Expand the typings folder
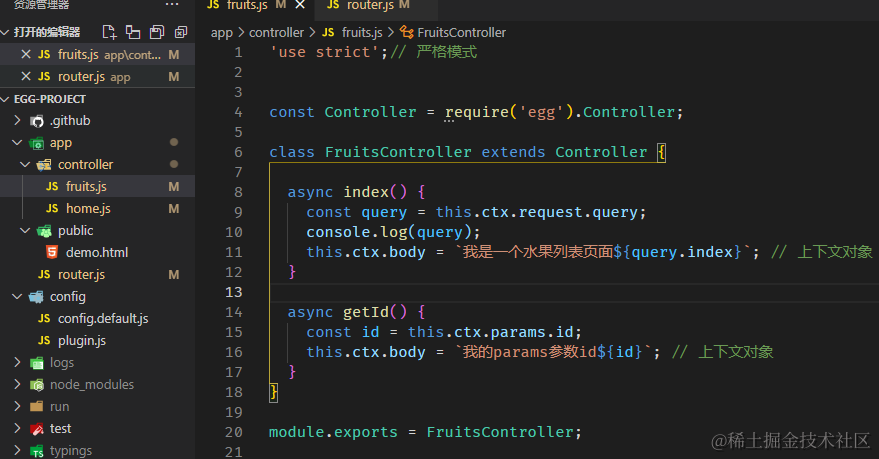 point(17,450)
